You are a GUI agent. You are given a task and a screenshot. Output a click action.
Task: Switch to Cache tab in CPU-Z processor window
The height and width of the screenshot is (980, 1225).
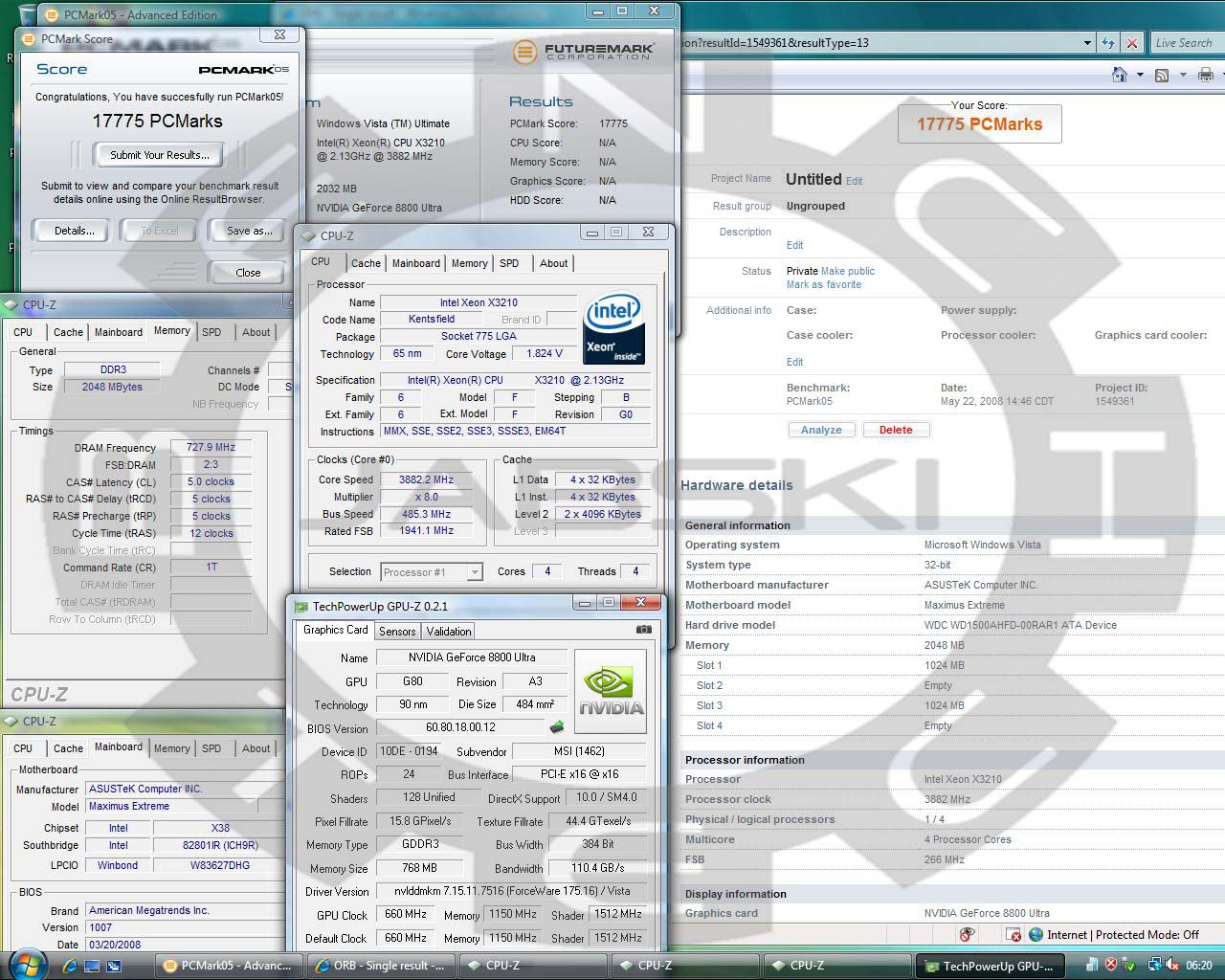pyautogui.click(x=366, y=263)
